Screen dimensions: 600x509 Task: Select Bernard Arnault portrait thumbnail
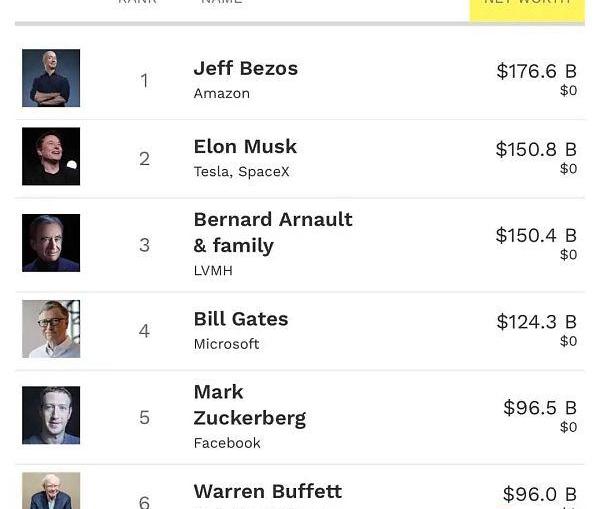[51, 243]
